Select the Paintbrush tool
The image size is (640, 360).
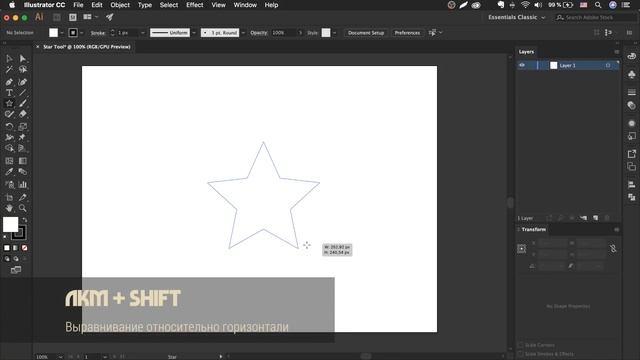point(22,103)
